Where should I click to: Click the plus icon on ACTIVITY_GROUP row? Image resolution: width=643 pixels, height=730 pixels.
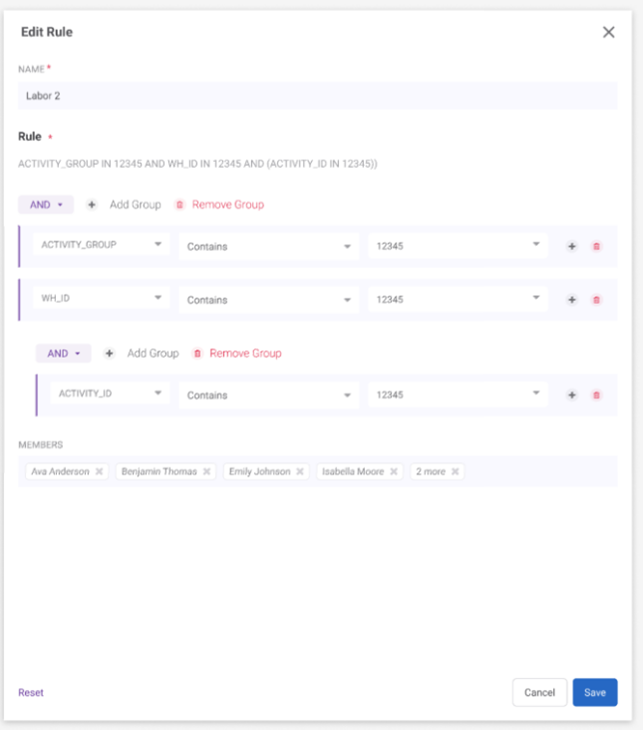coord(572,246)
